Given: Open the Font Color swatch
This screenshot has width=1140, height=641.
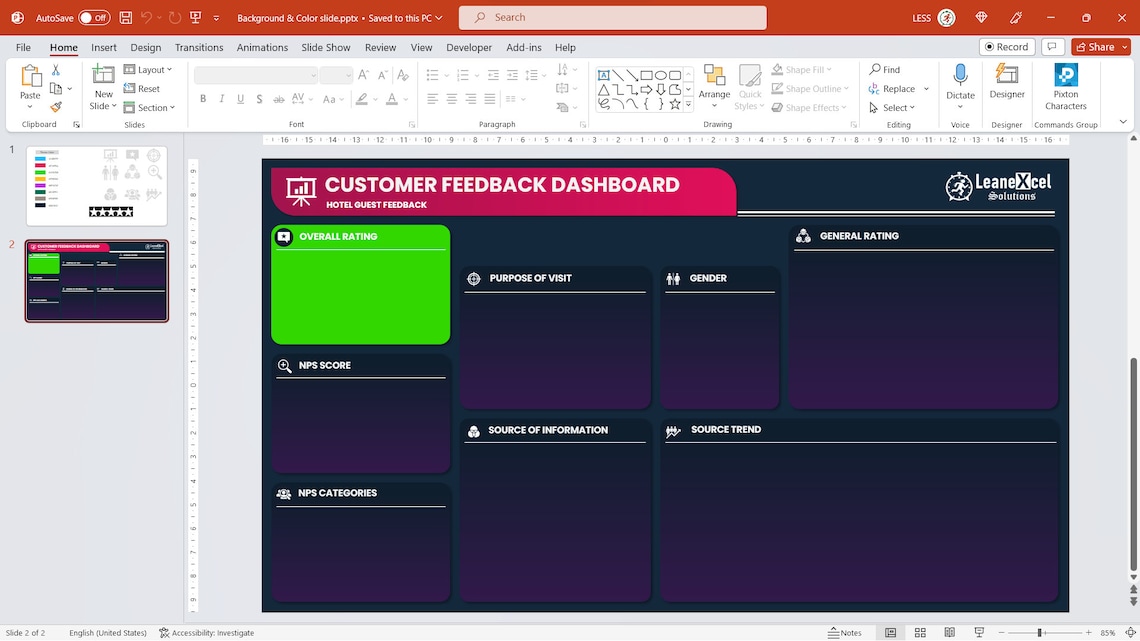Looking at the screenshot, I should tap(393, 98).
